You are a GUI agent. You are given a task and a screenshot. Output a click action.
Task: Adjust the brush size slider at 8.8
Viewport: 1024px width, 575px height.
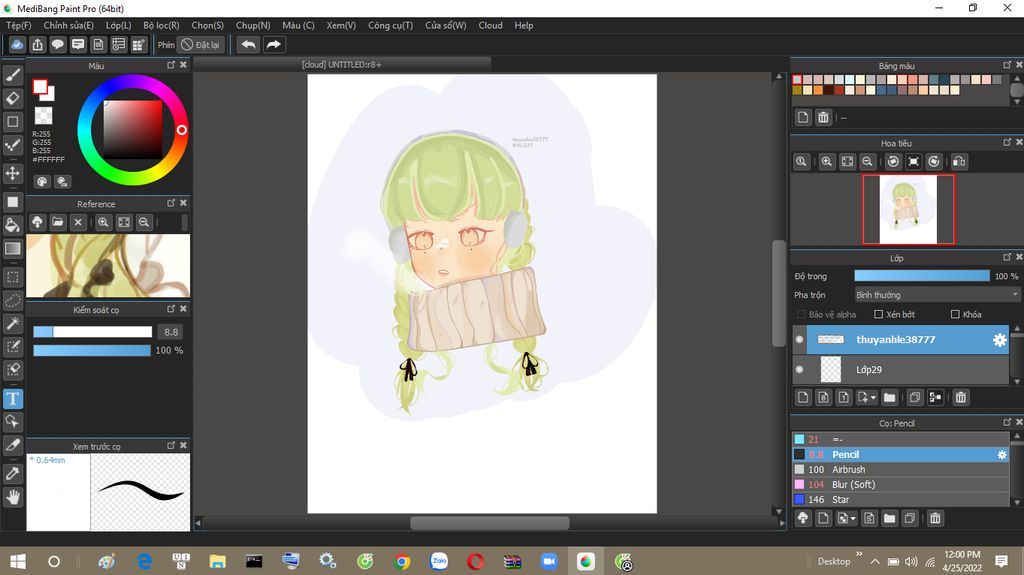tap(93, 332)
